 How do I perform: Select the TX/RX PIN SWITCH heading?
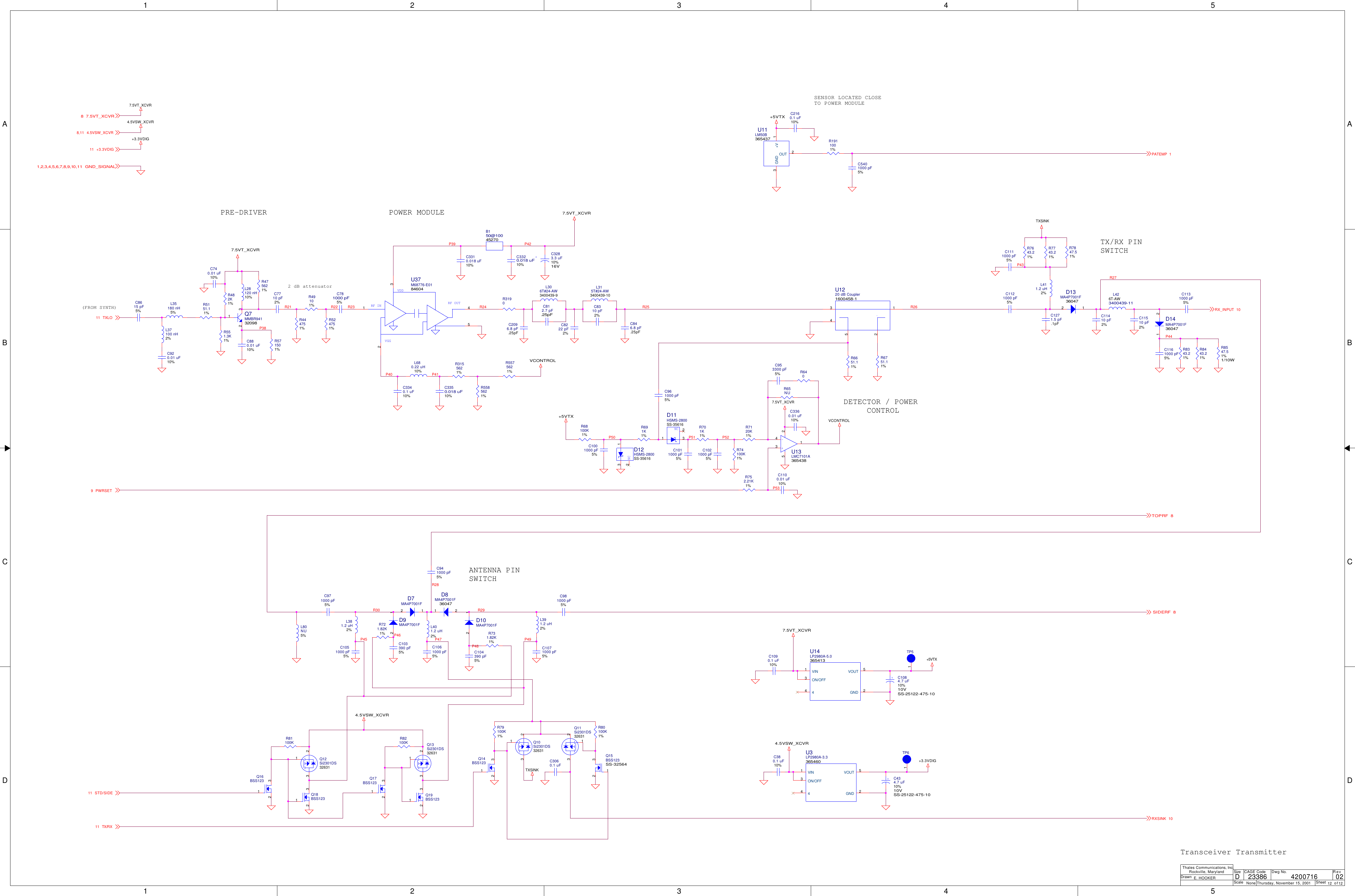click(1121, 246)
